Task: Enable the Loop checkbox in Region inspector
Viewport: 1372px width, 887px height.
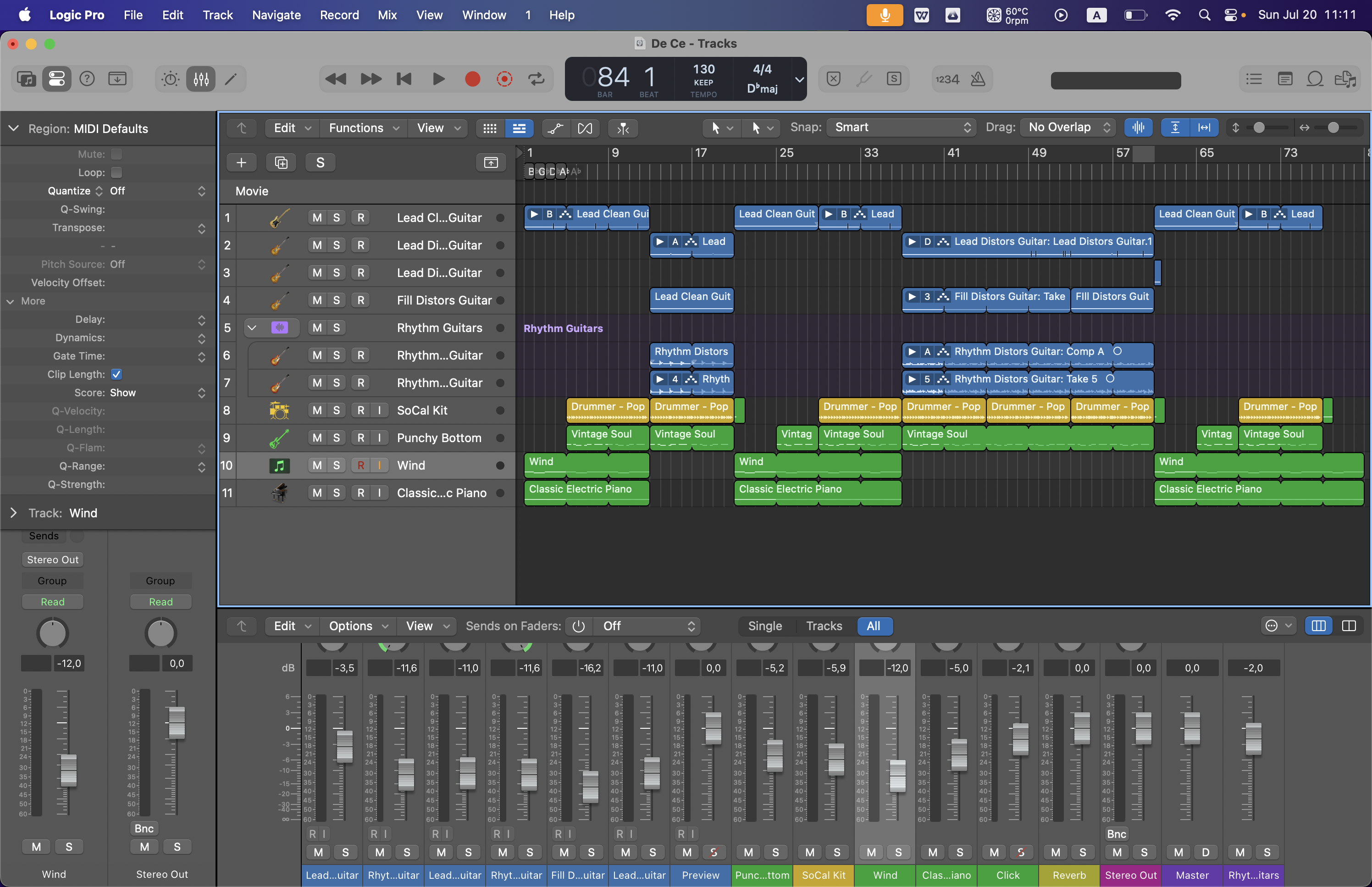Action: coord(116,173)
